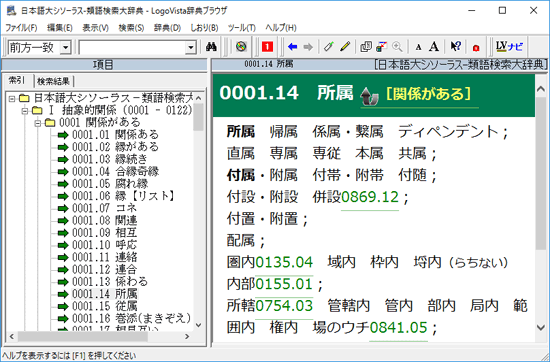Go back with the blue left arrow

coord(292,47)
